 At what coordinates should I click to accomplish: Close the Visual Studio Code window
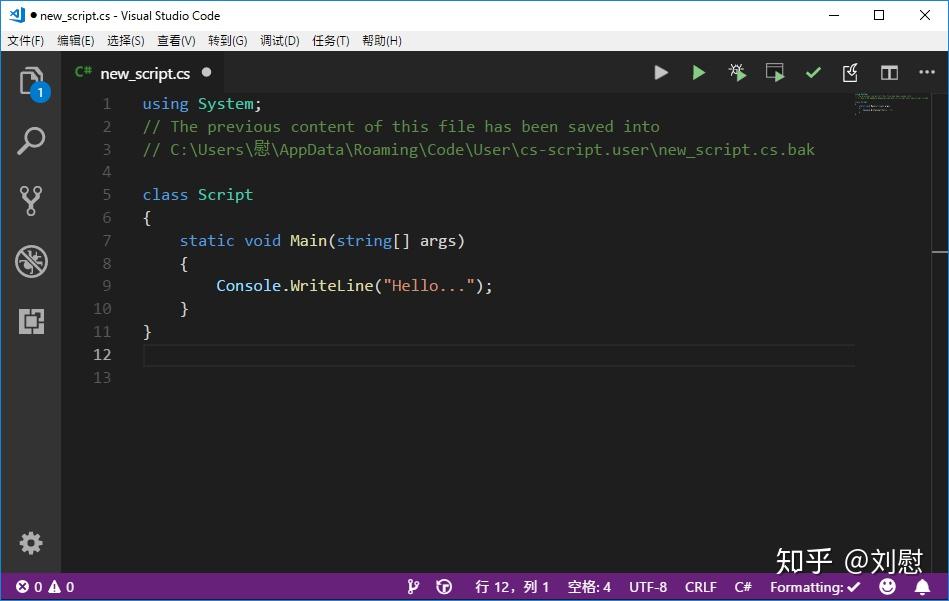click(925, 15)
